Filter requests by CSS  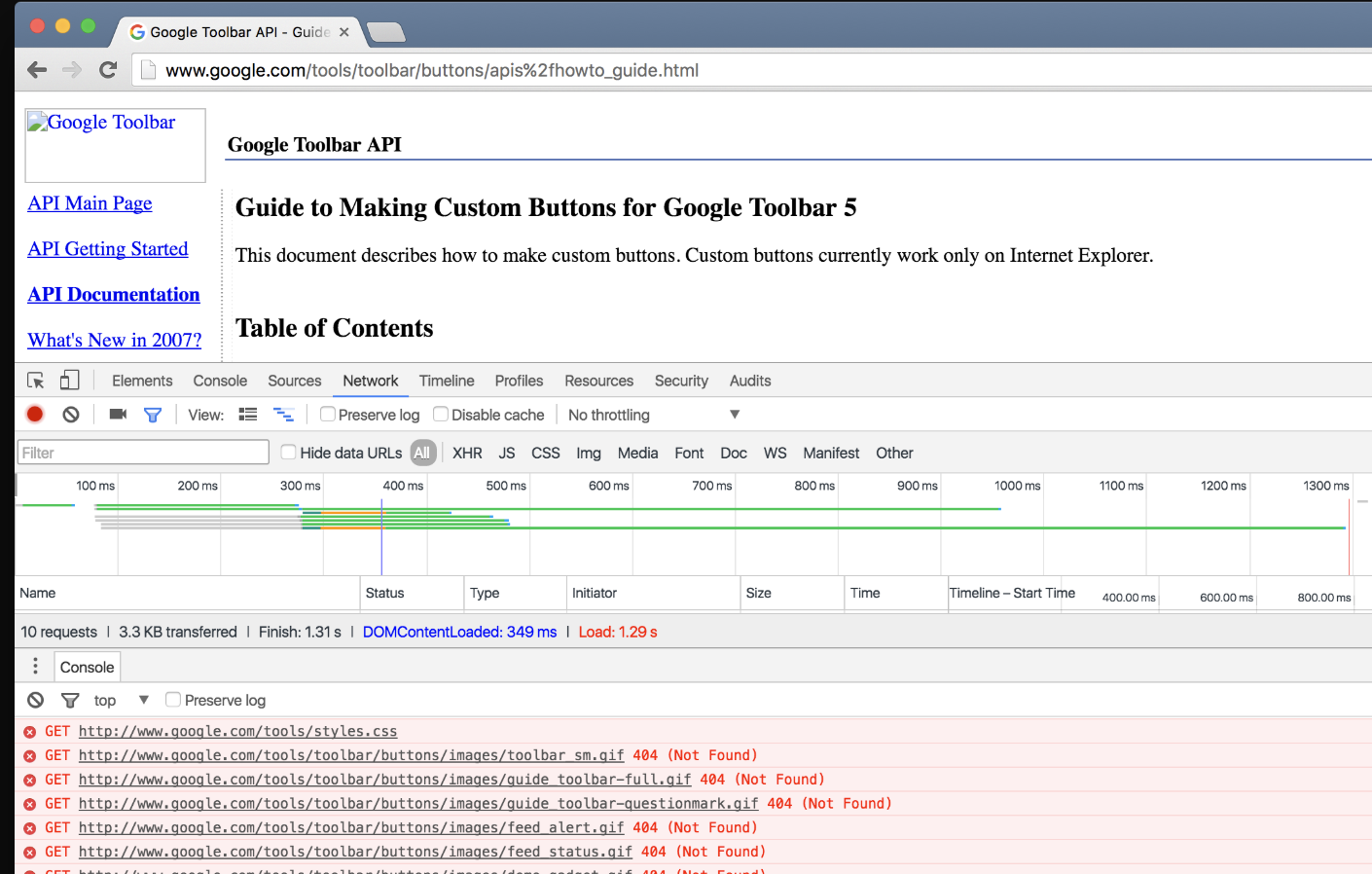(x=546, y=453)
